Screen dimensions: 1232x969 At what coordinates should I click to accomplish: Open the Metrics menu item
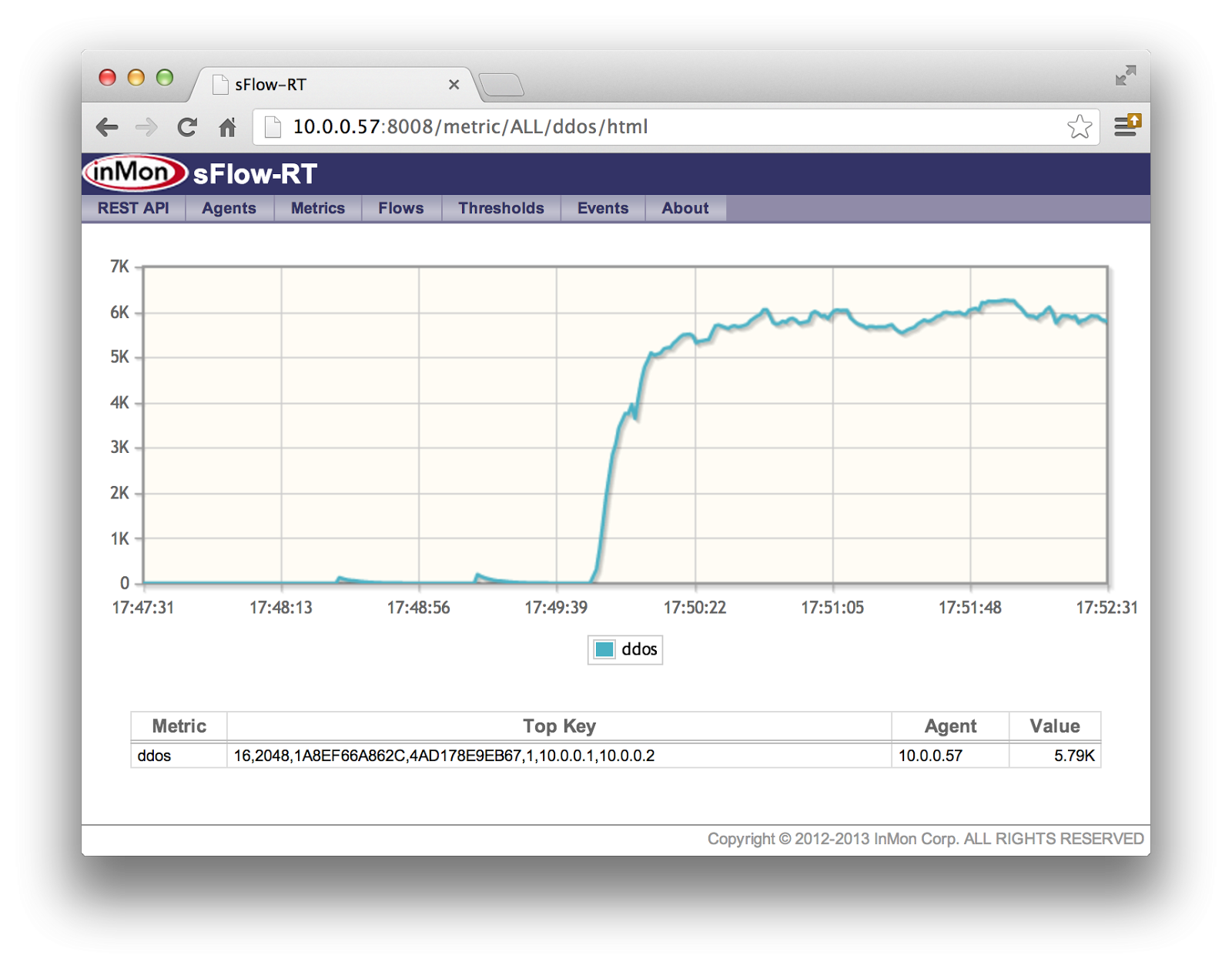coord(318,208)
